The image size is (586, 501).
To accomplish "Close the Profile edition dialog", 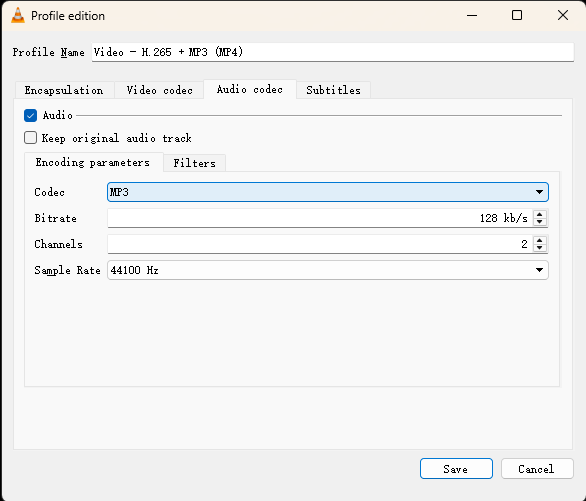I will click(563, 16).
